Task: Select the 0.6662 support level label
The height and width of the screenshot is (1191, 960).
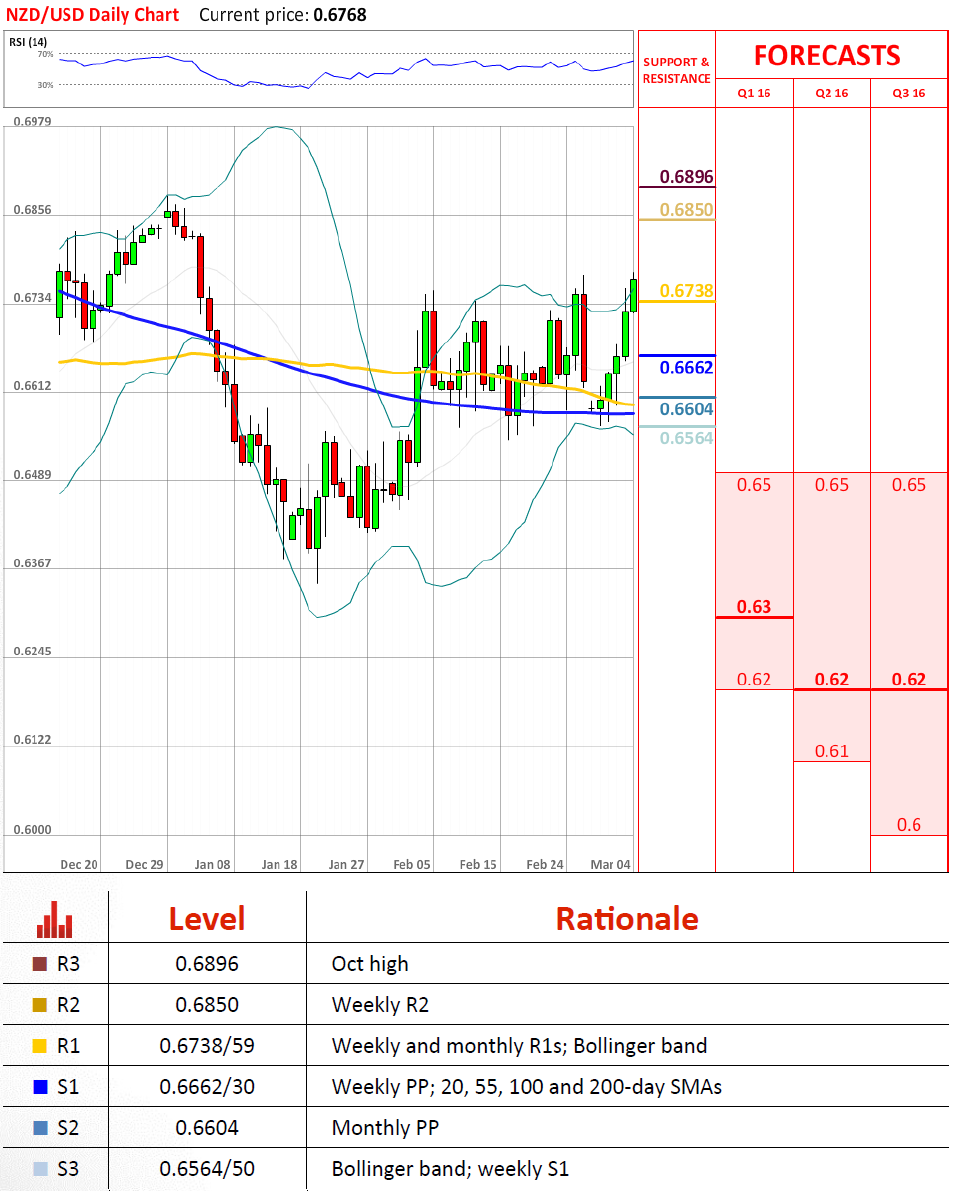Action: tap(687, 367)
